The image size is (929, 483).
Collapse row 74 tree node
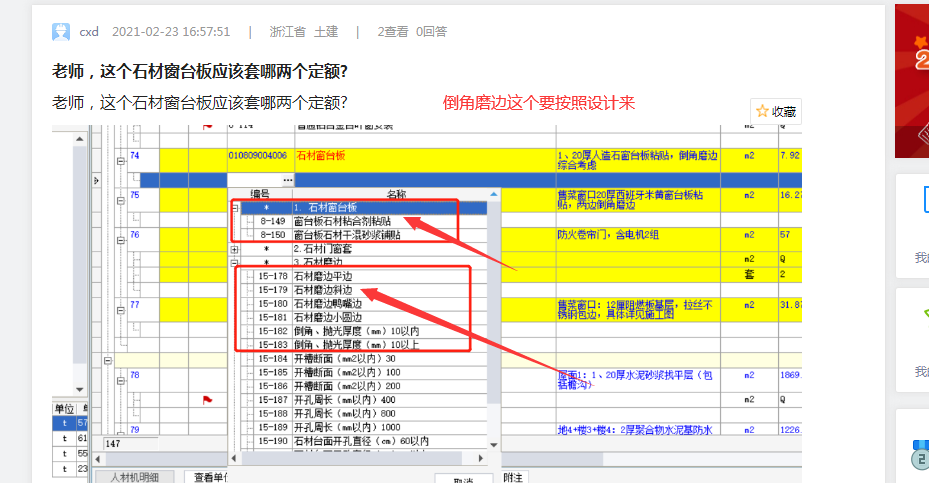pyautogui.click(x=120, y=161)
